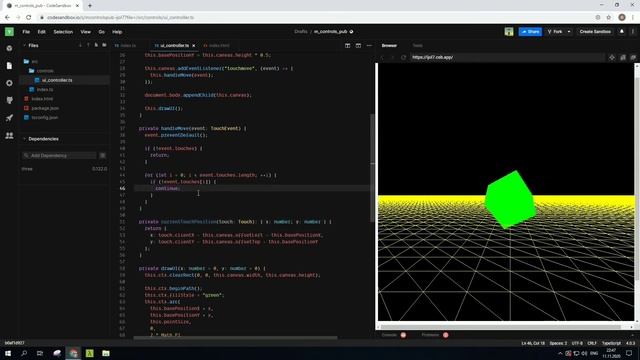Click the new folder icon in the Files header
Image resolution: width=640 pixels, height=360 pixels.
(104, 45)
